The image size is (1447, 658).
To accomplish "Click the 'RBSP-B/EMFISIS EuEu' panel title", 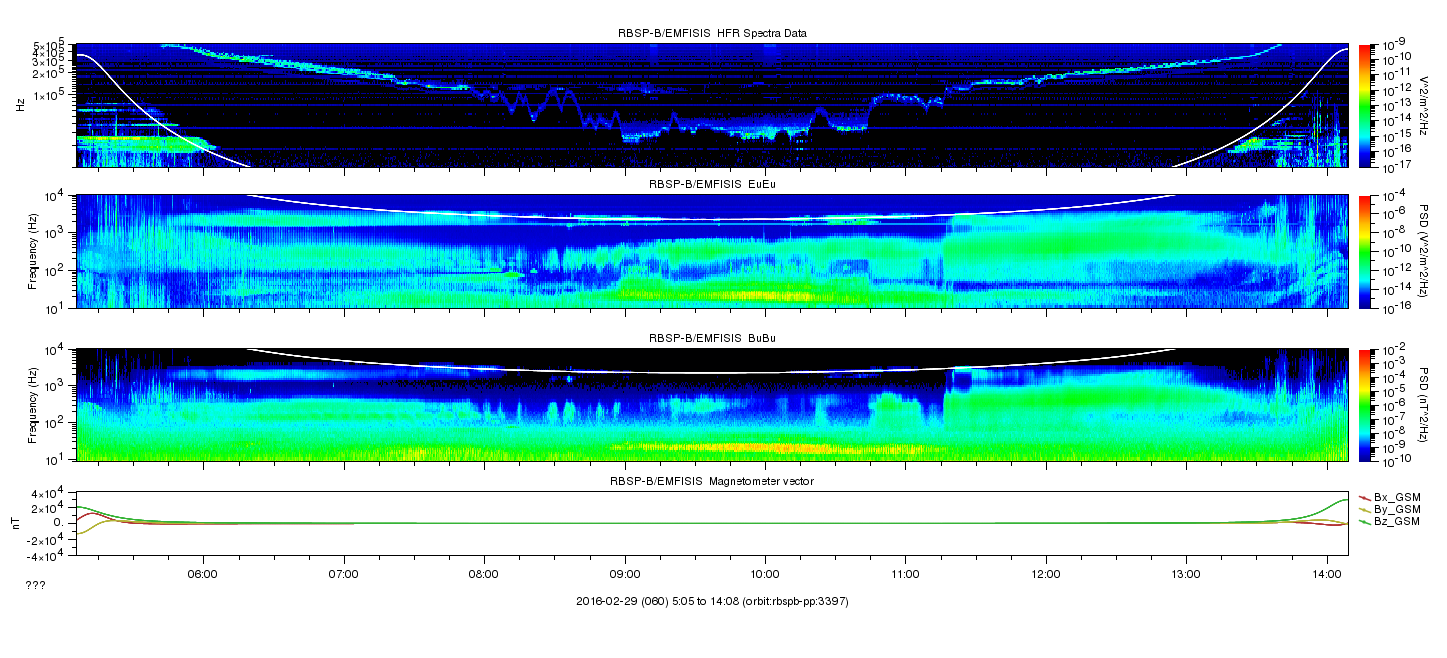I will 712,185.
